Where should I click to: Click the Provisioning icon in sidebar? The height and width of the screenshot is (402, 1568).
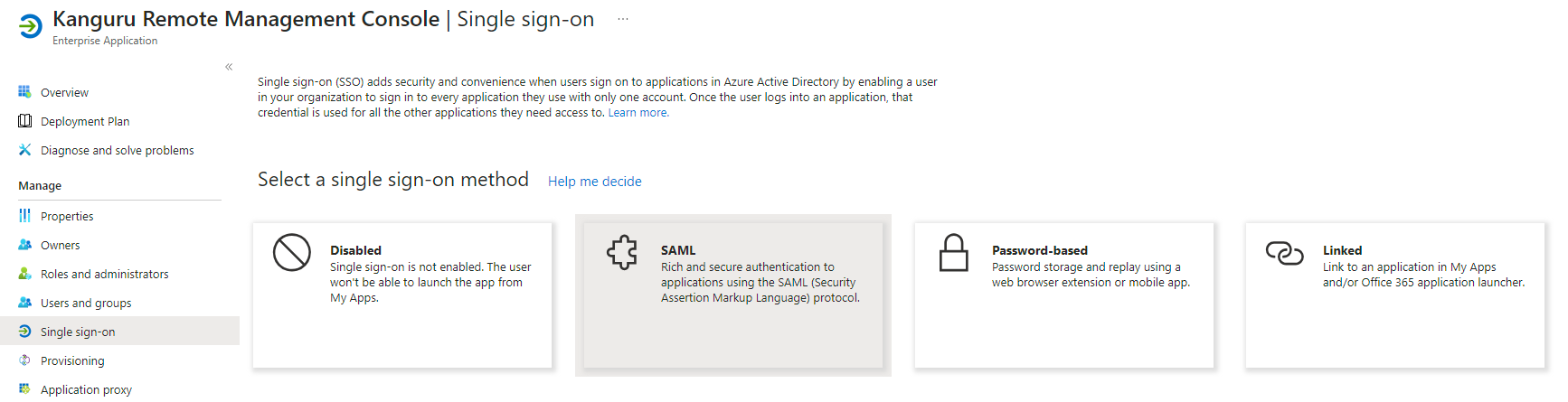[24, 360]
